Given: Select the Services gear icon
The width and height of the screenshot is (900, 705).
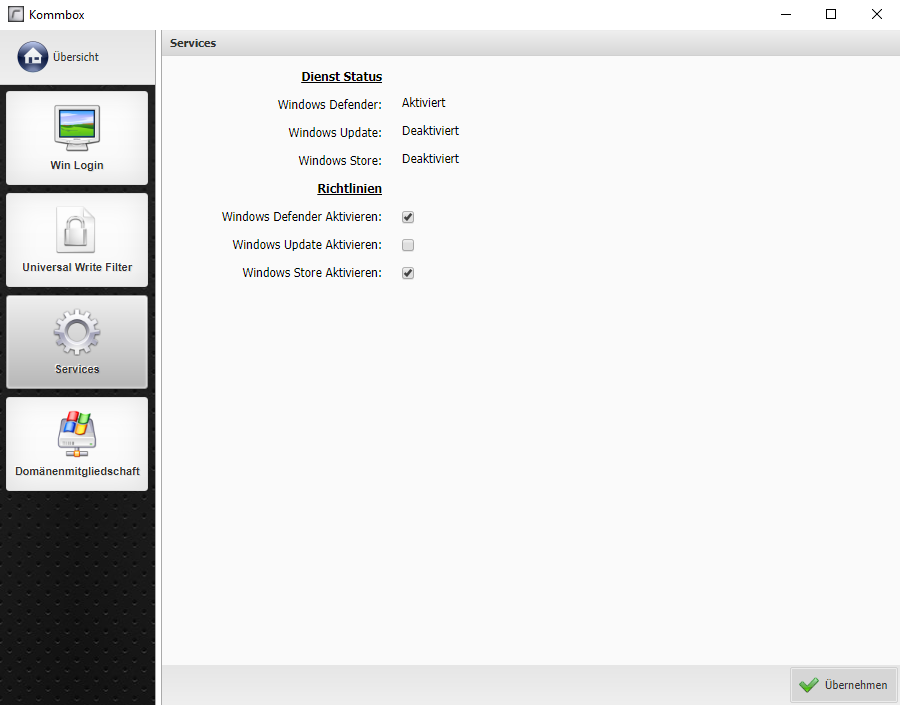Looking at the screenshot, I should [x=77, y=332].
